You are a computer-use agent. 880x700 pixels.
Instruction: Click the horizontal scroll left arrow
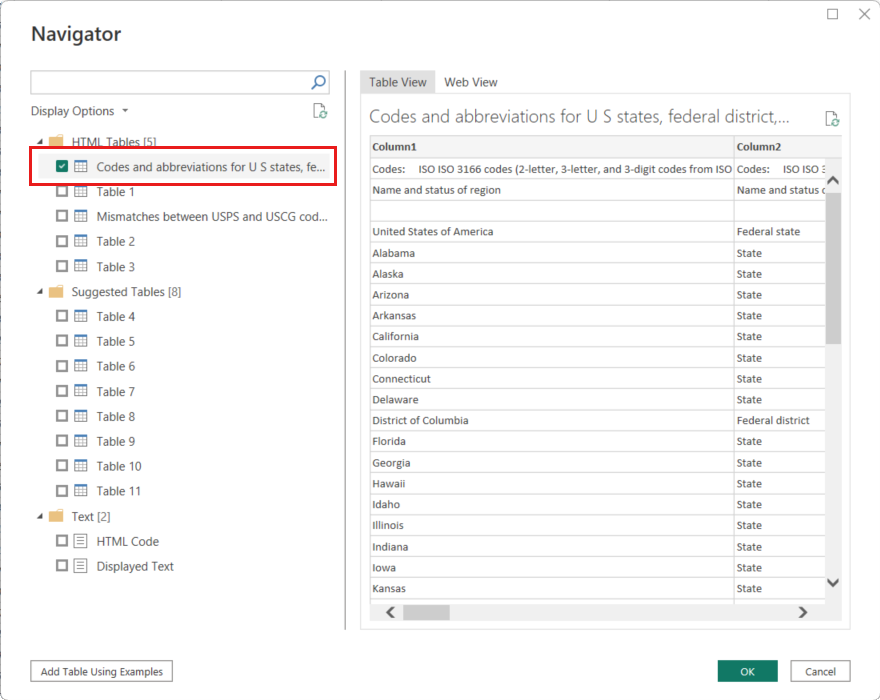coord(391,612)
